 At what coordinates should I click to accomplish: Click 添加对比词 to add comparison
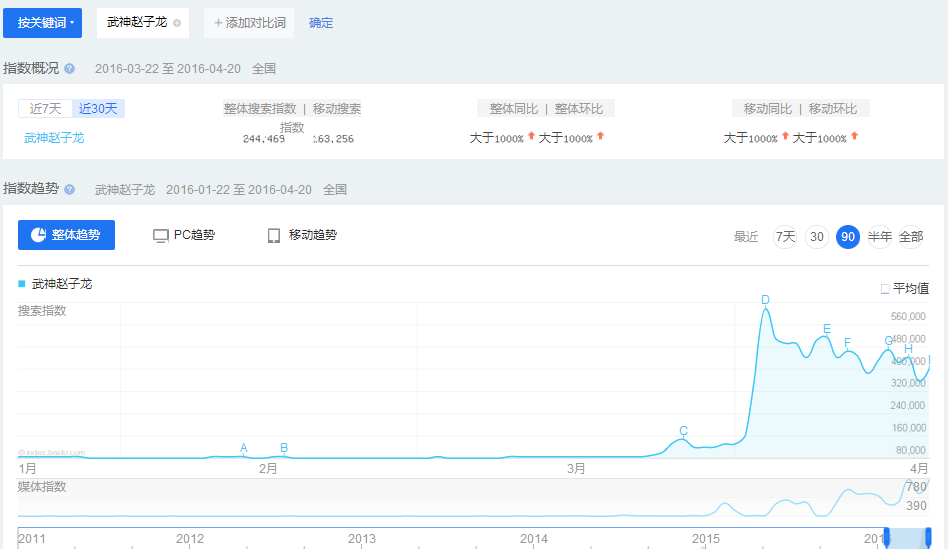click(x=249, y=22)
